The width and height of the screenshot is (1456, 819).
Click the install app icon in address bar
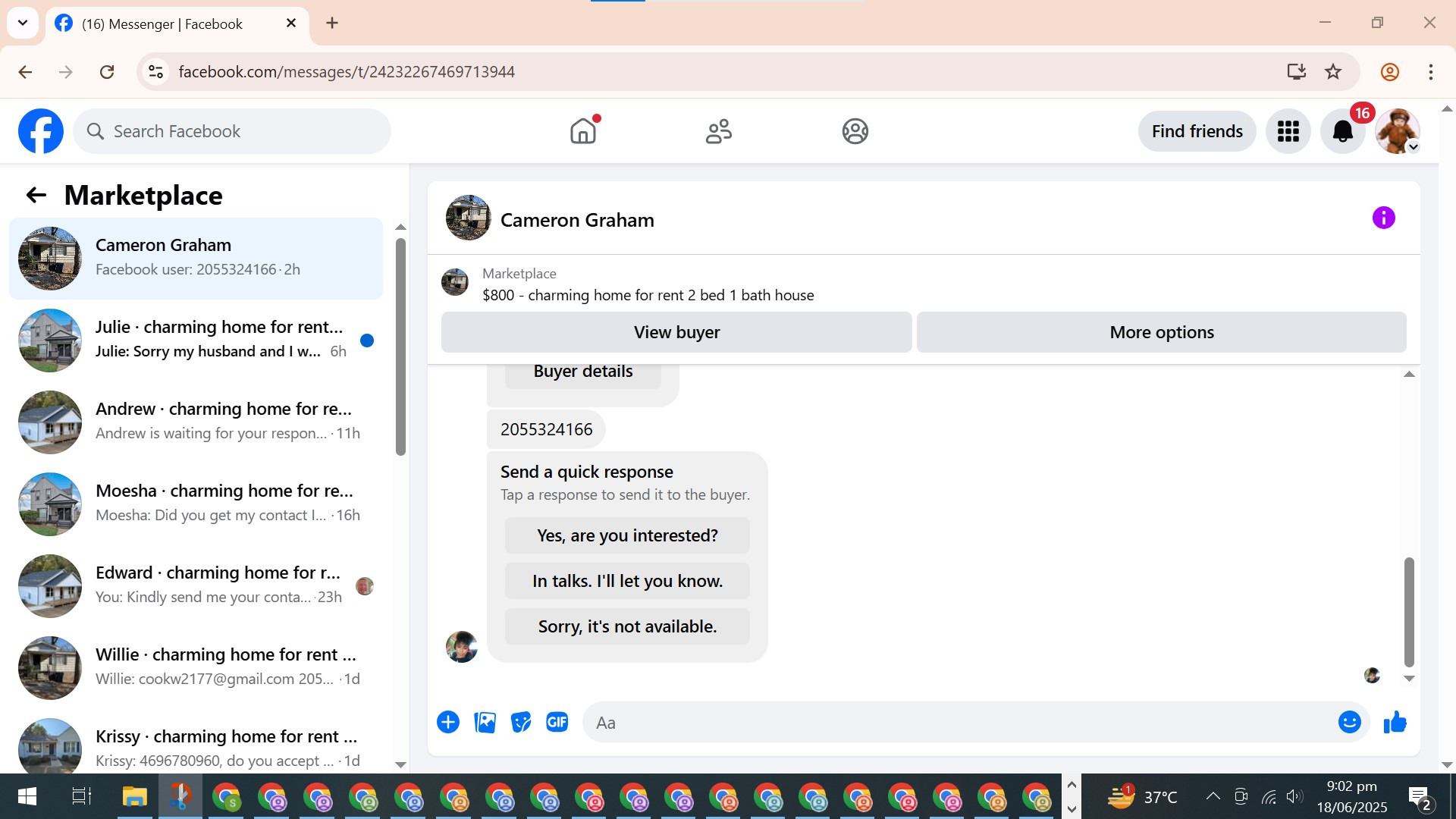(x=1297, y=72)
